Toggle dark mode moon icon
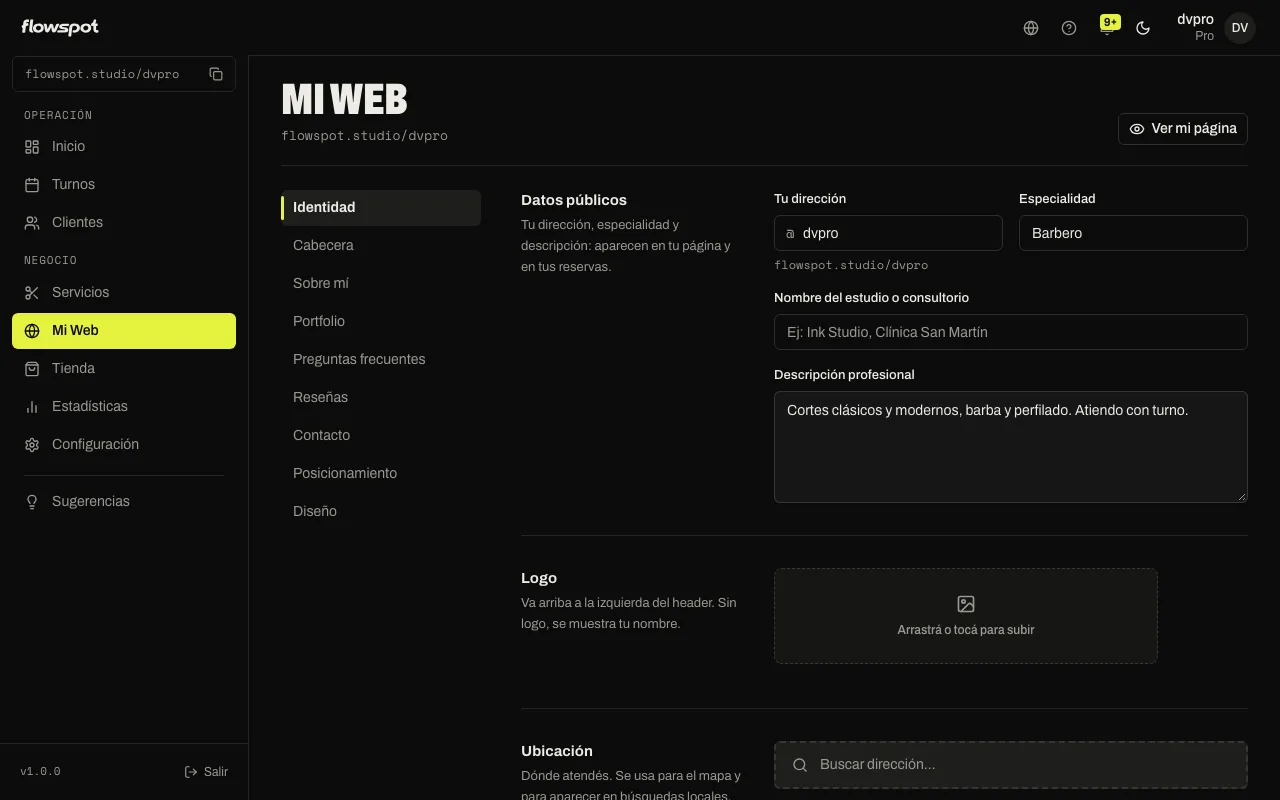Screen dimensions: 1280x800 click(x=1143, y=28)
